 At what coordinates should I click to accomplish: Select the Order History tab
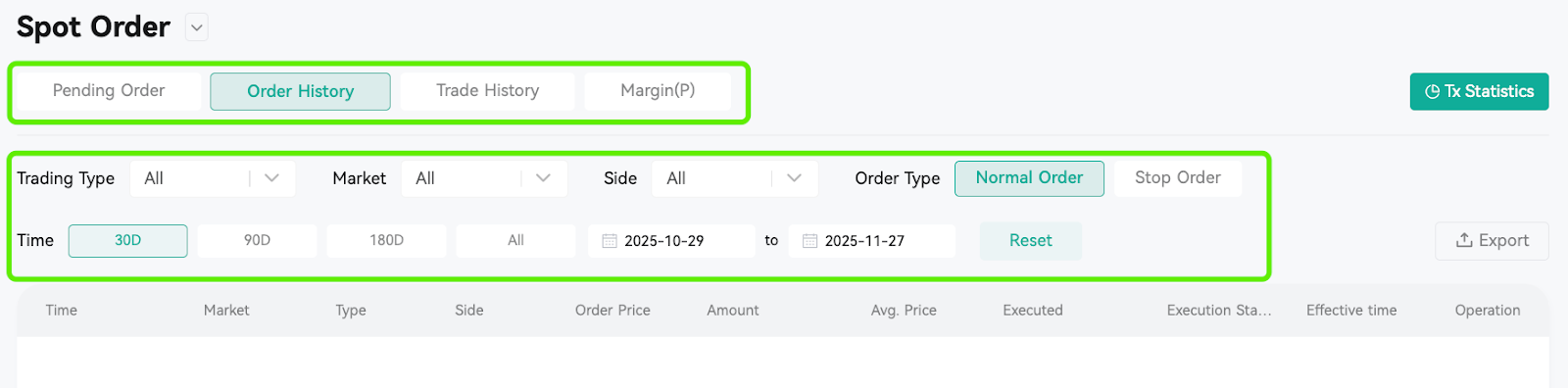click(300, 91)
